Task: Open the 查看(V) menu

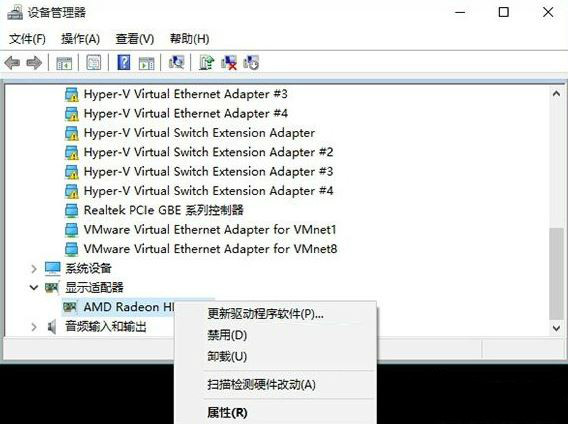Action: coord(135,39)
